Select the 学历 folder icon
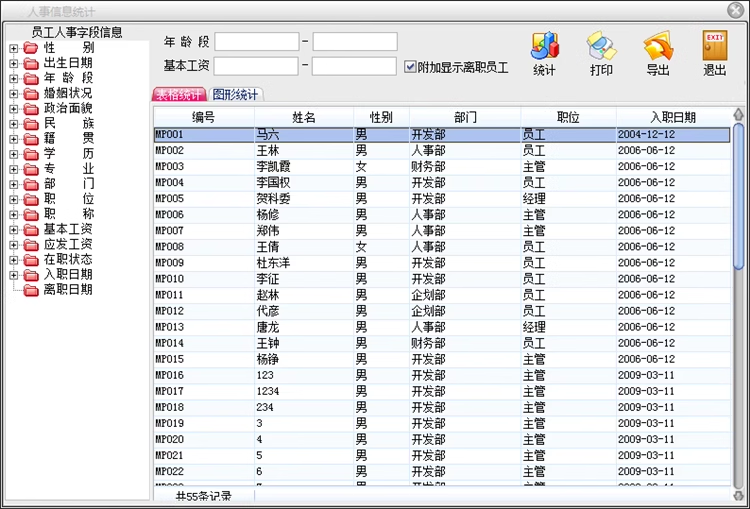Image resolution: width=750 pixels, height=509 pixels. tap(31, 154)
